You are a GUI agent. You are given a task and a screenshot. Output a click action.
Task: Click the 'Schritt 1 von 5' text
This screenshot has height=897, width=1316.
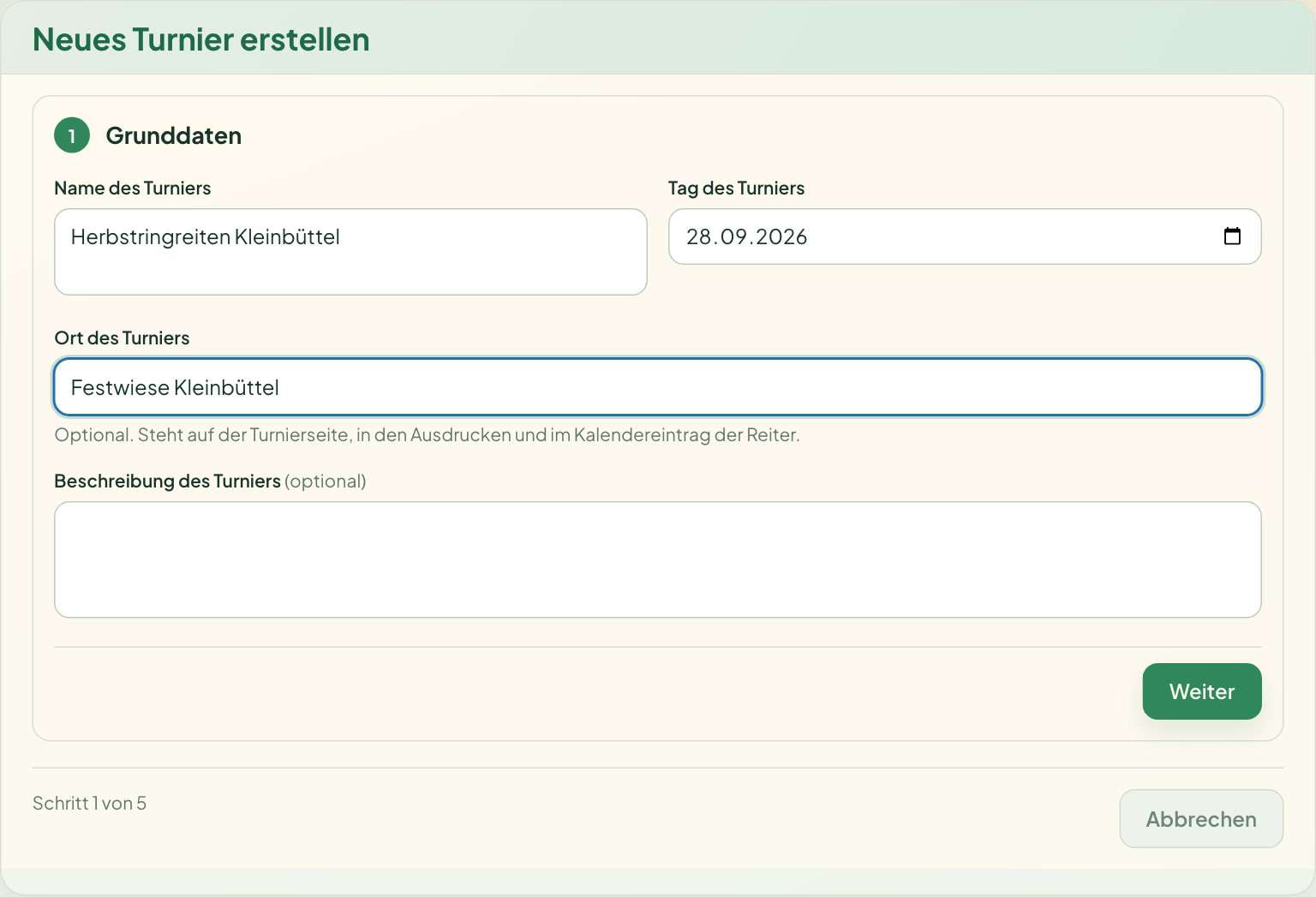pyautogui.click(x=89, y=803)
